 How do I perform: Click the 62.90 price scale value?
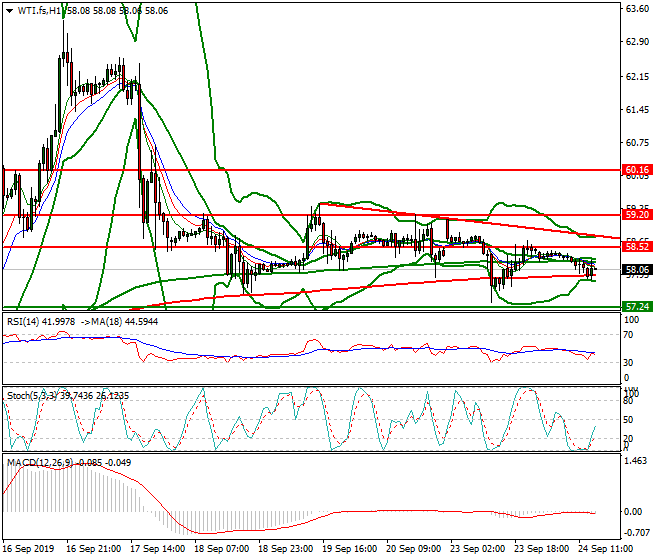(637, 42)
